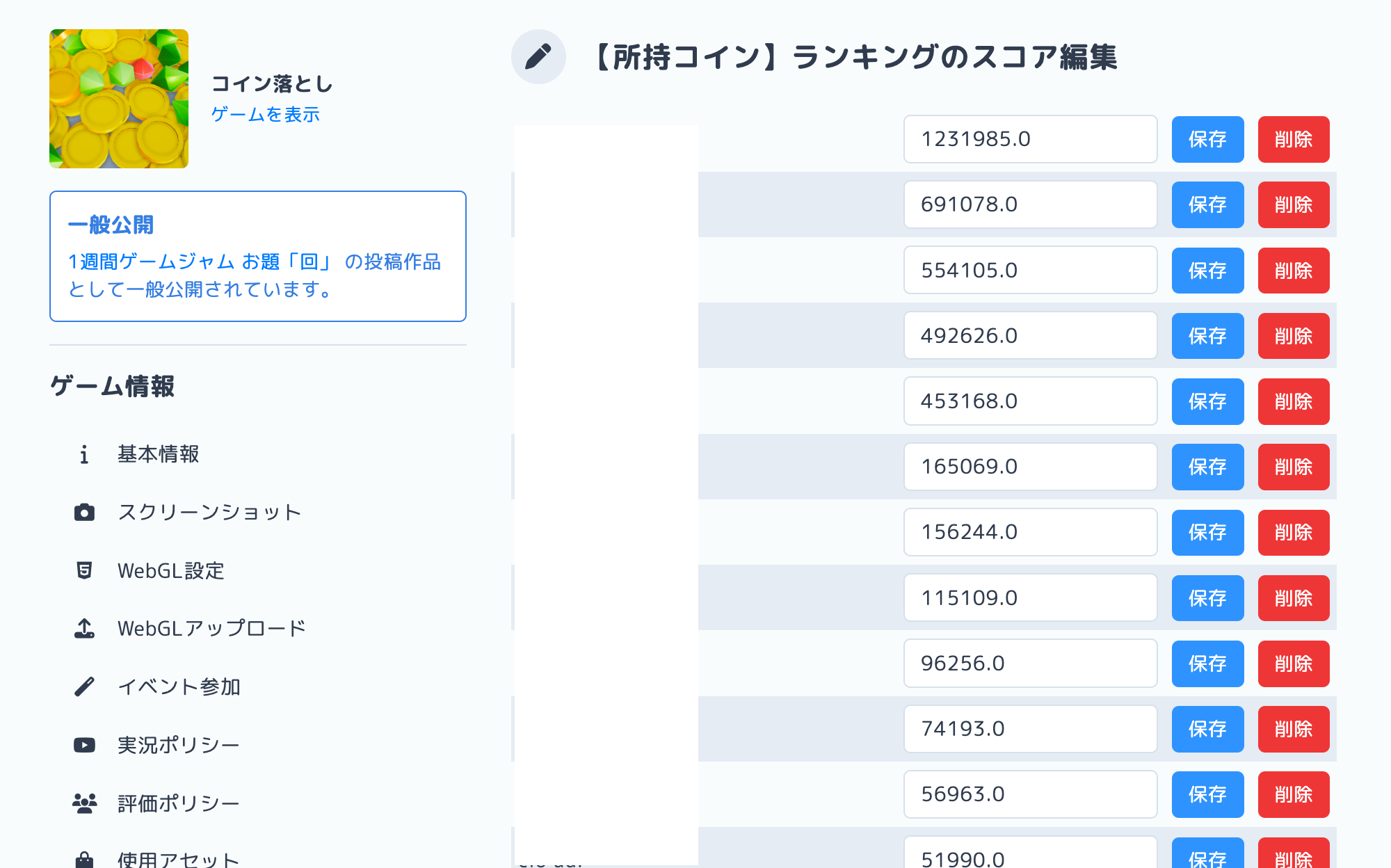Select the 評価ポリシー people icon
Screen dimensions: 1391x868
click(84, 802)
